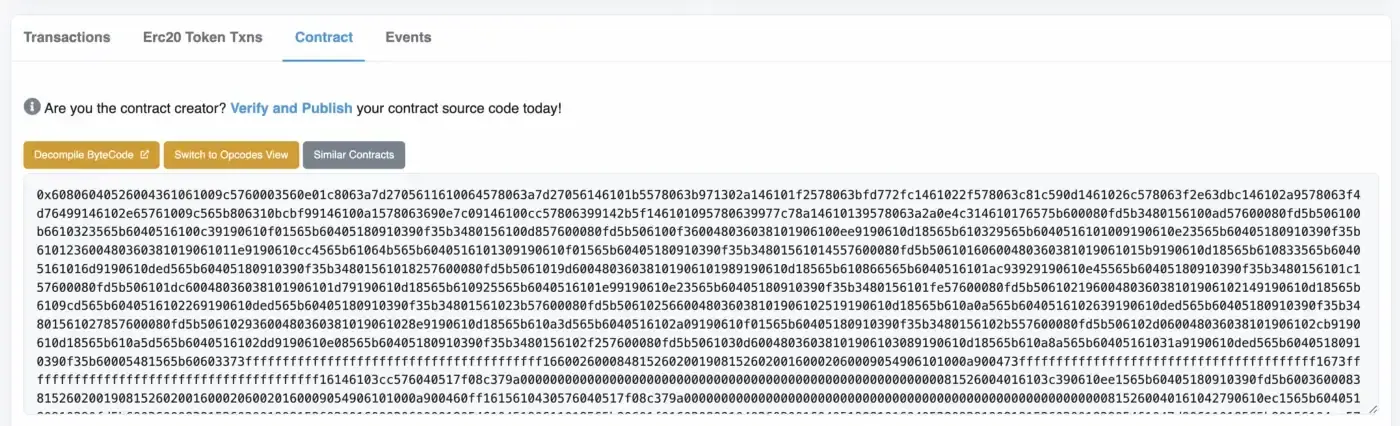Click external-link icon on Decompile ByteCode
The height and width of the screenshot is (426, 1400).
(144, 155)
